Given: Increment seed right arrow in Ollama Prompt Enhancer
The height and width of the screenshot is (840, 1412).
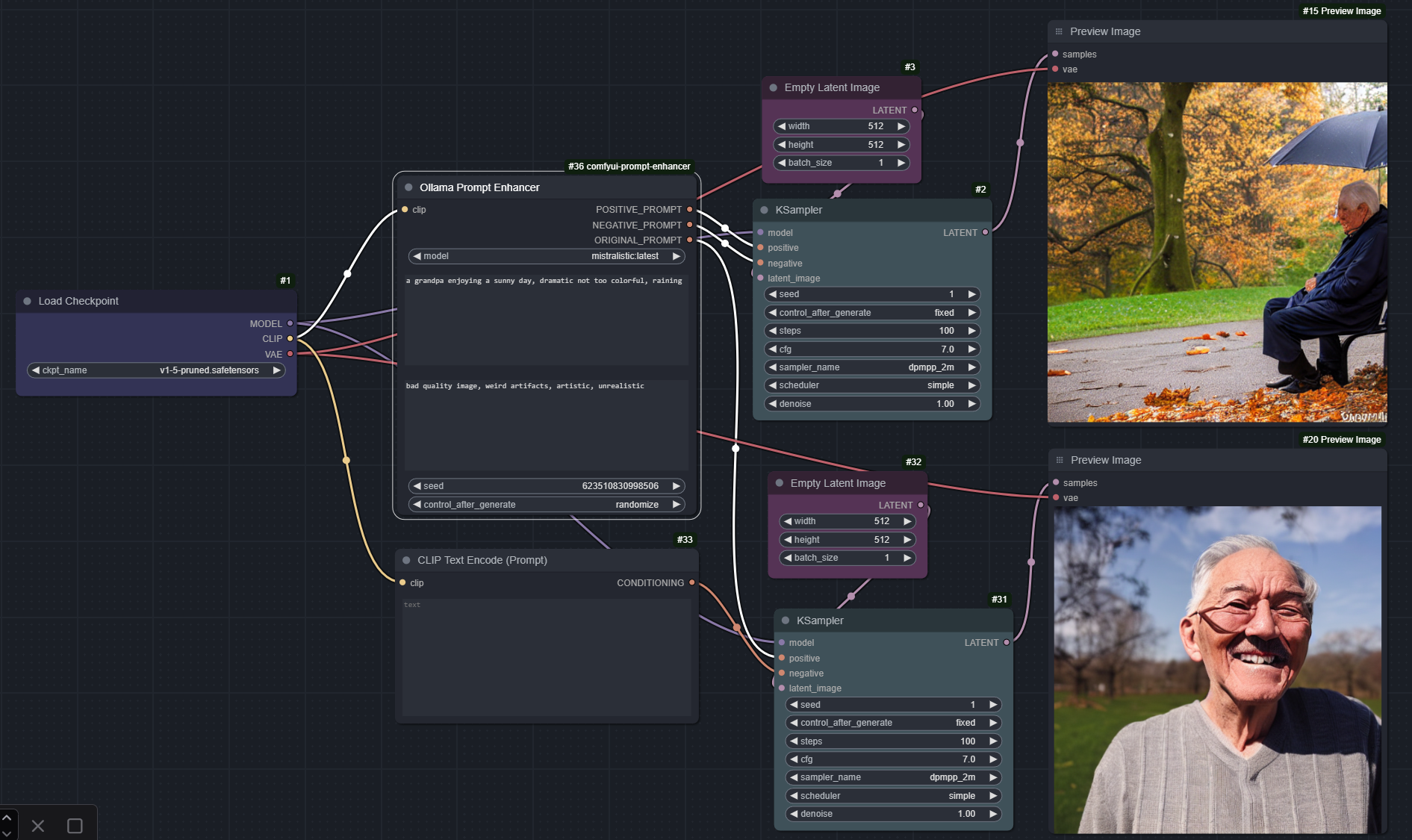Looking at the screenshot, I should tap(676, 486).
